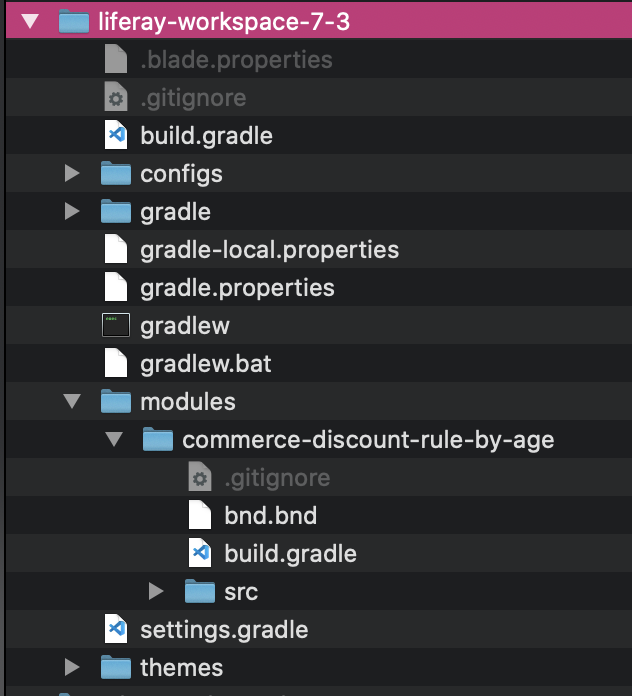This screenshot has height=696, width=632.
Task: Select the gradle folder name
Action: coord(175,212)
